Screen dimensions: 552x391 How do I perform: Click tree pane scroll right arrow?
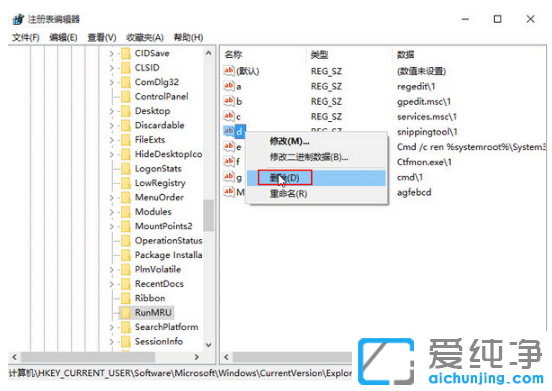point(197,357)
